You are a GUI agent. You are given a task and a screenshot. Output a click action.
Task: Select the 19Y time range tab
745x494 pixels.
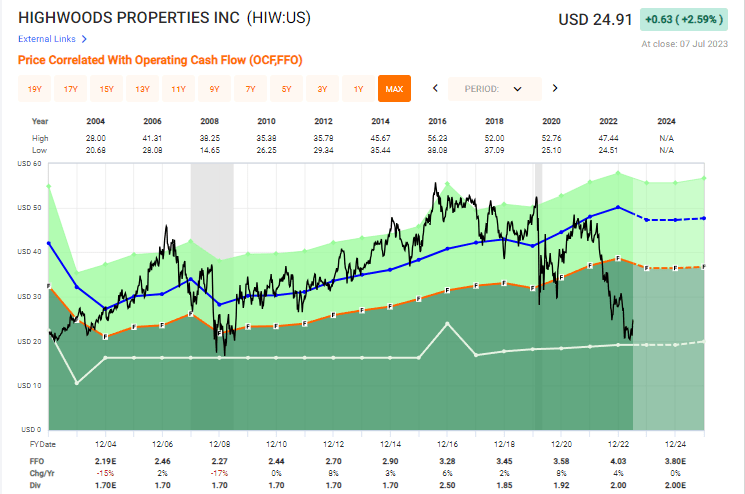(x=35, y=89)
